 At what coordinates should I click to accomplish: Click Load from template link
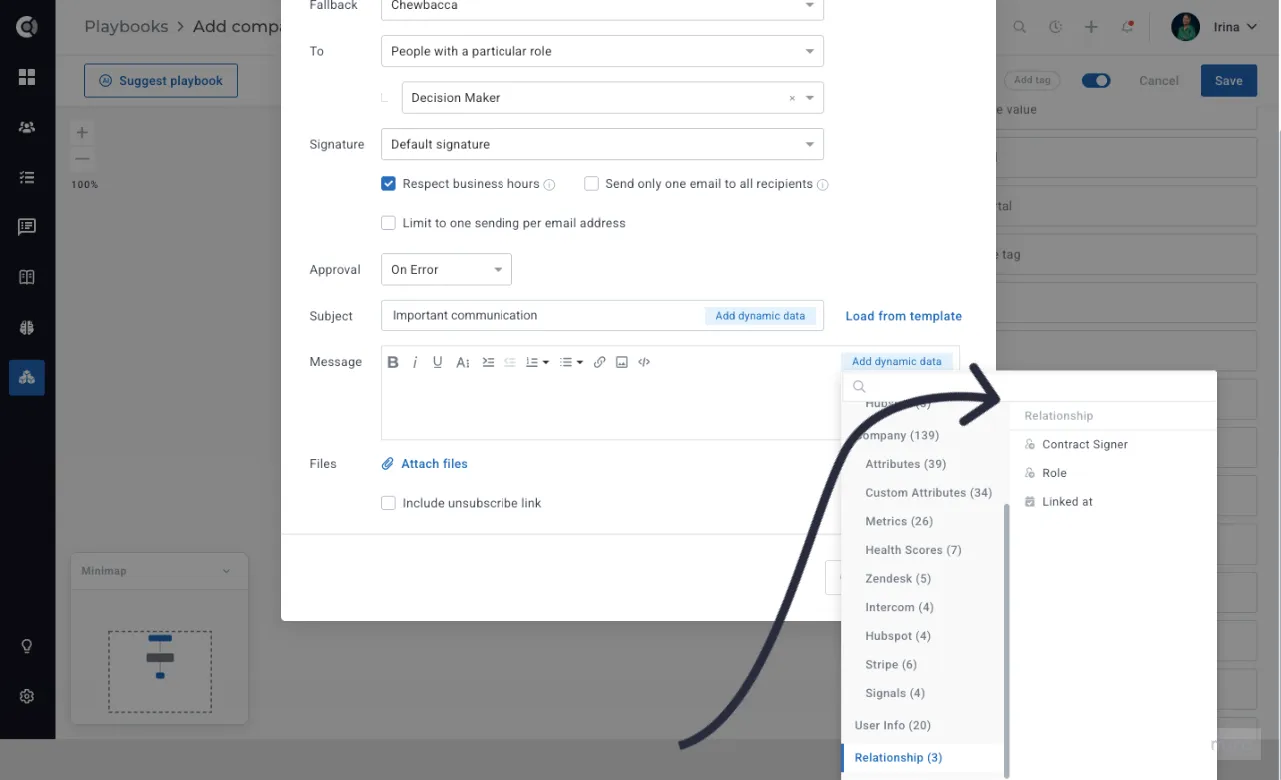coord(904,316)
